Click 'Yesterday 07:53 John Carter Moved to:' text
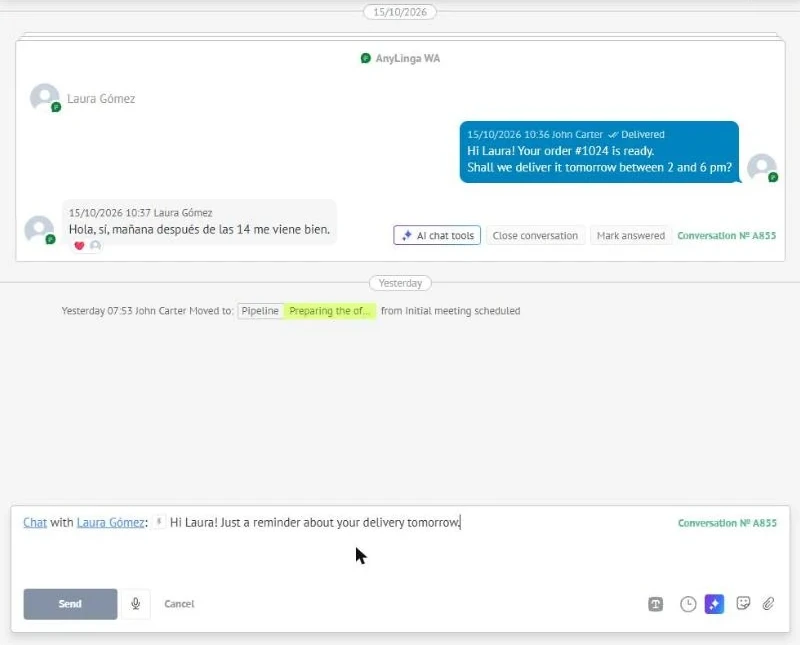The image size is (800, 645). pos(147,311)
